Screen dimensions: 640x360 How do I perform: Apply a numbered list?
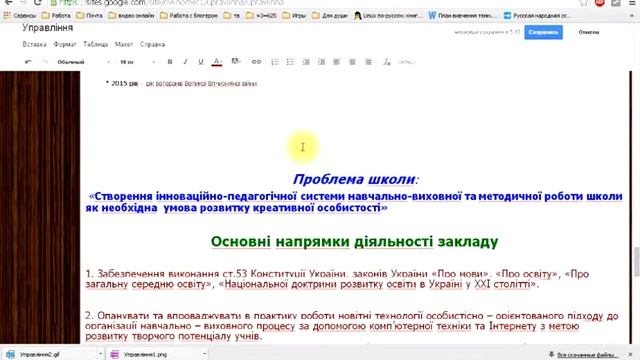pos(275,62)
